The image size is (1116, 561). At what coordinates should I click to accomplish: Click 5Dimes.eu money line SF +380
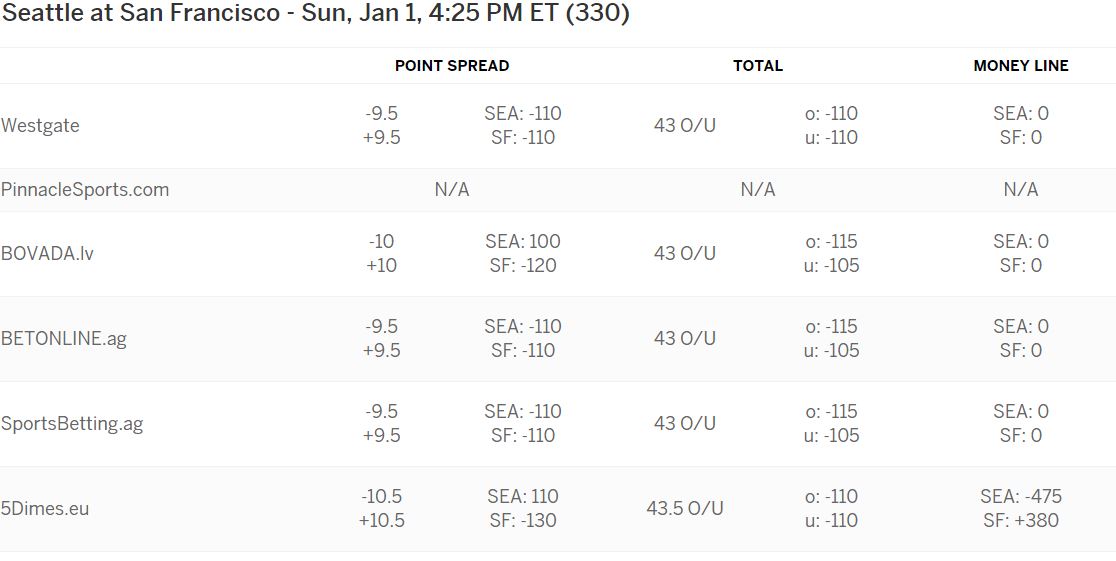pos(1021,520)
